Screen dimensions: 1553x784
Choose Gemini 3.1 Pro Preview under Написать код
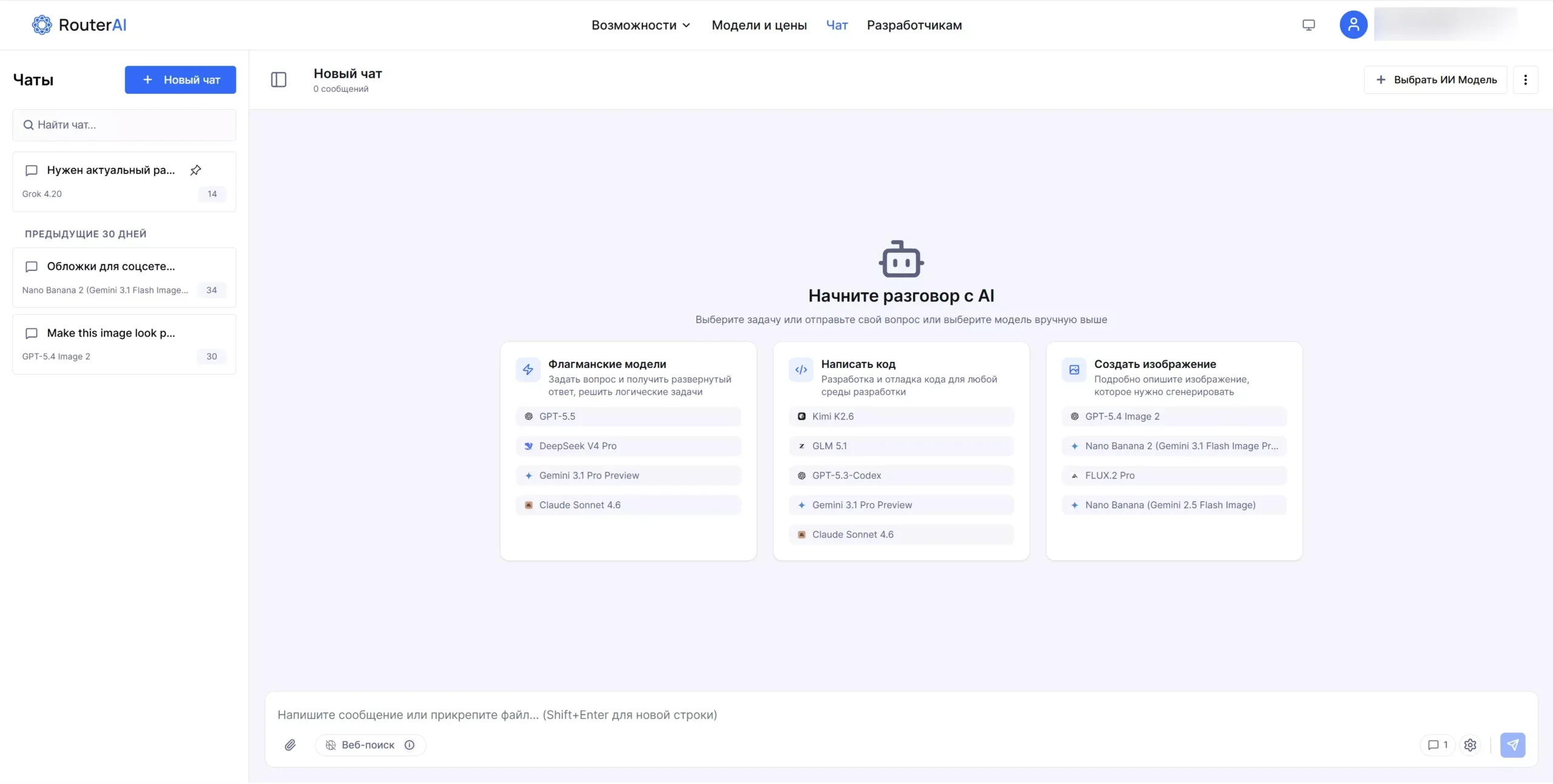(901, 504)
